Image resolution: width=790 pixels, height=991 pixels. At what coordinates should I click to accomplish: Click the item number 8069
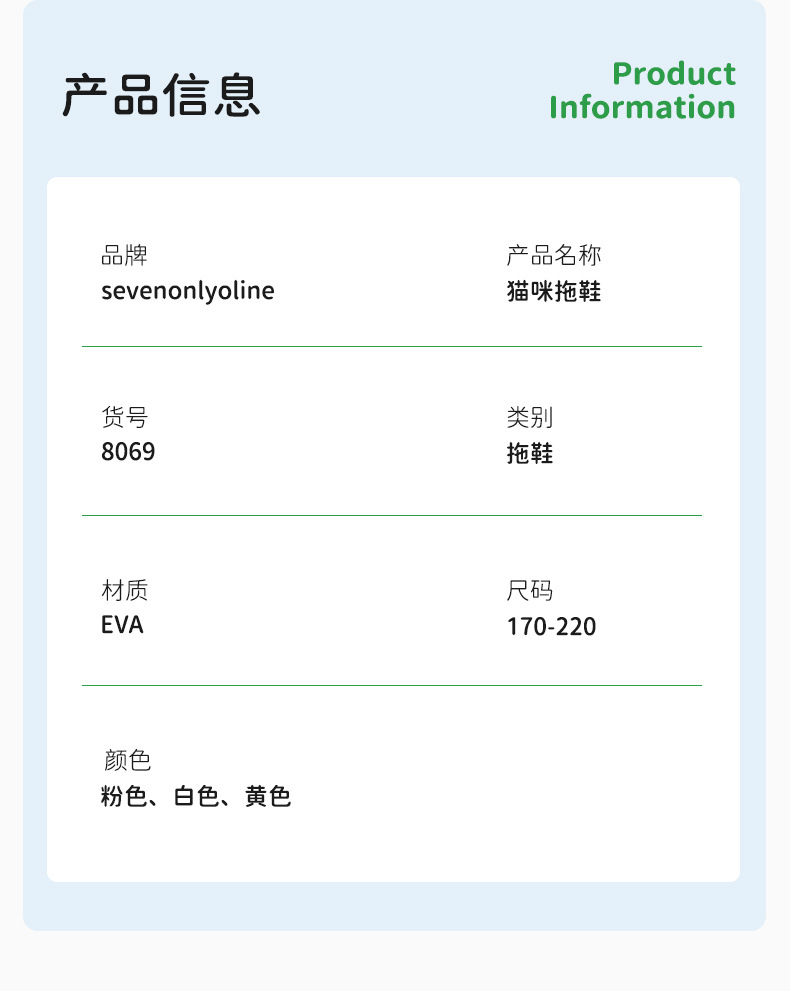pos(128,452)
